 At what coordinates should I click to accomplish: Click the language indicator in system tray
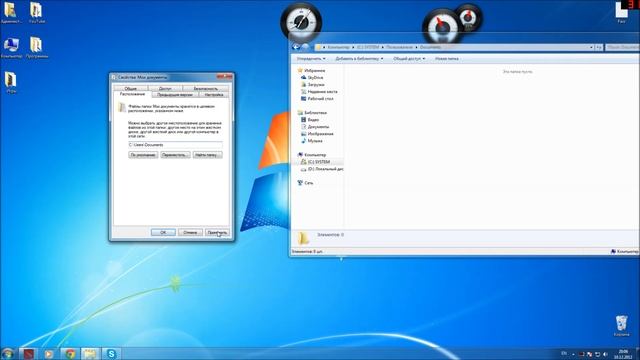point(564,353)
